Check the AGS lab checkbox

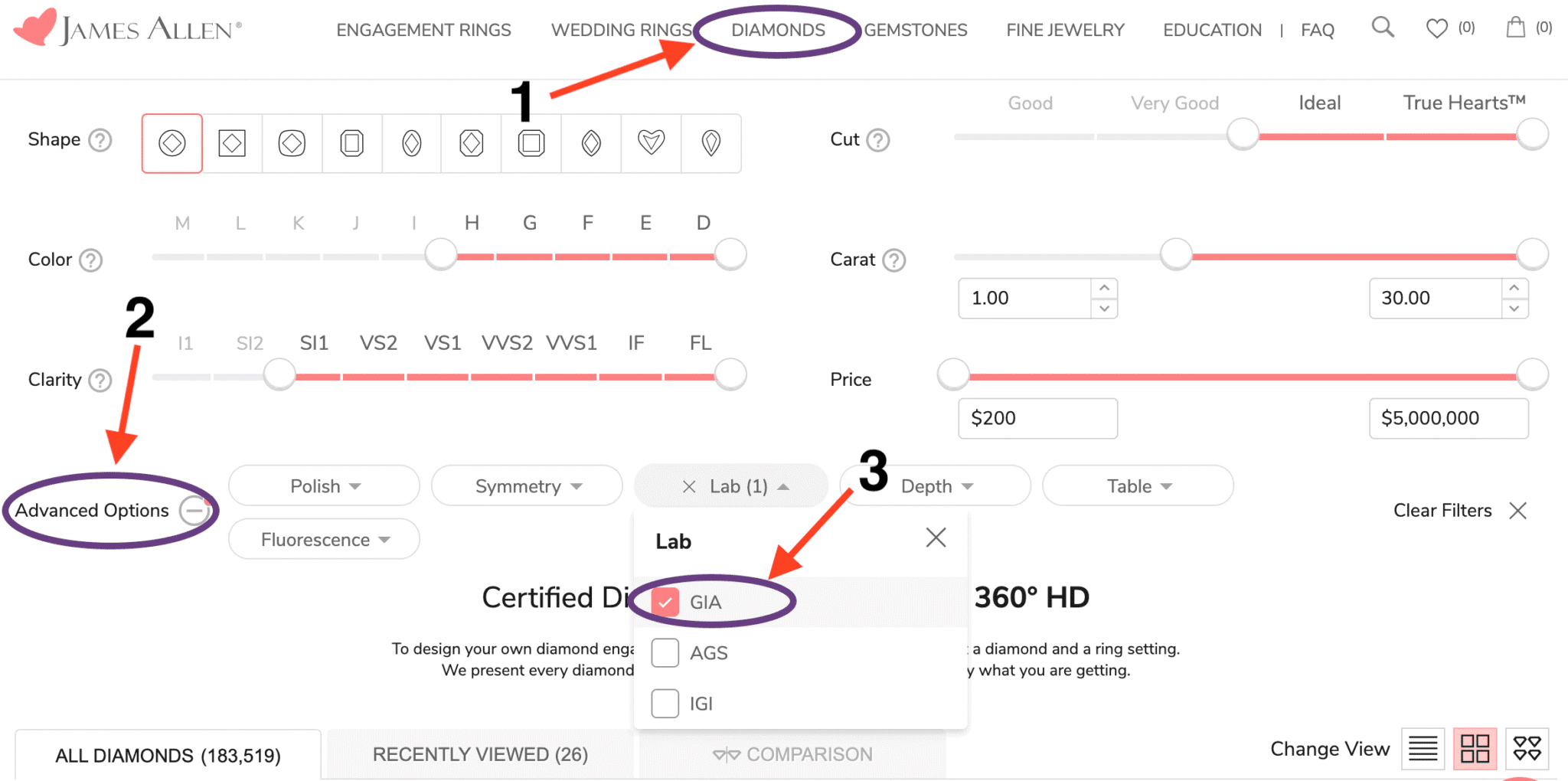665,653
